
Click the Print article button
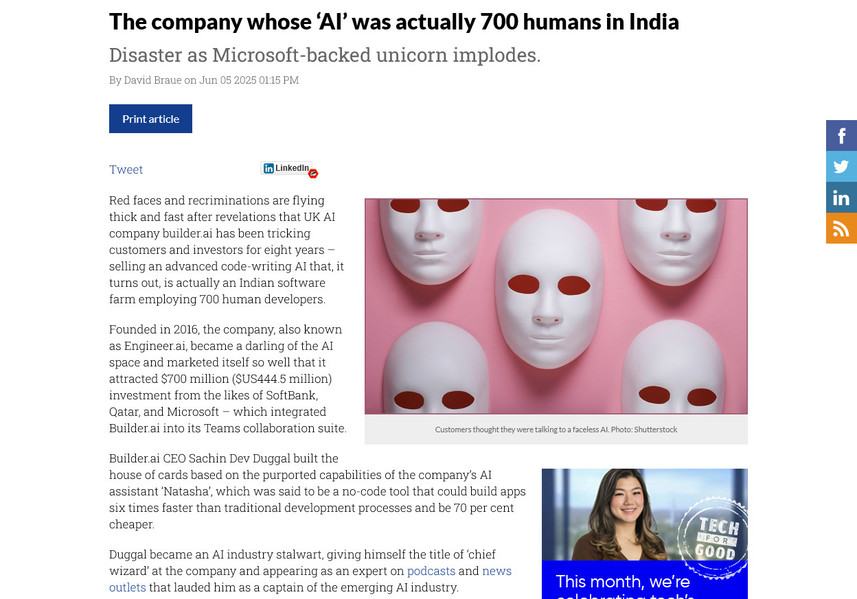tap(150, 119)
